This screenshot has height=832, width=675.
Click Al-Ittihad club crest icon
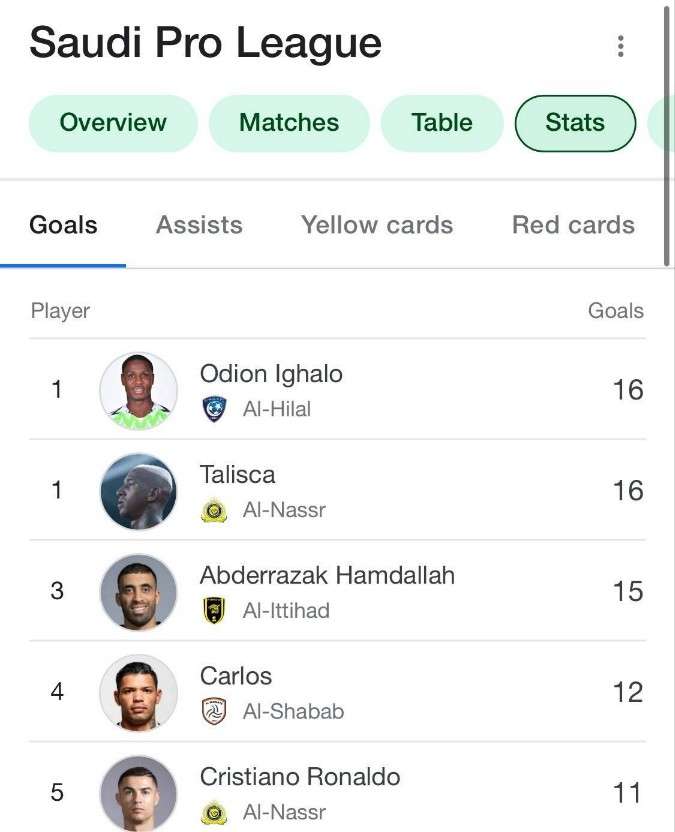click(x=214, y=610)
